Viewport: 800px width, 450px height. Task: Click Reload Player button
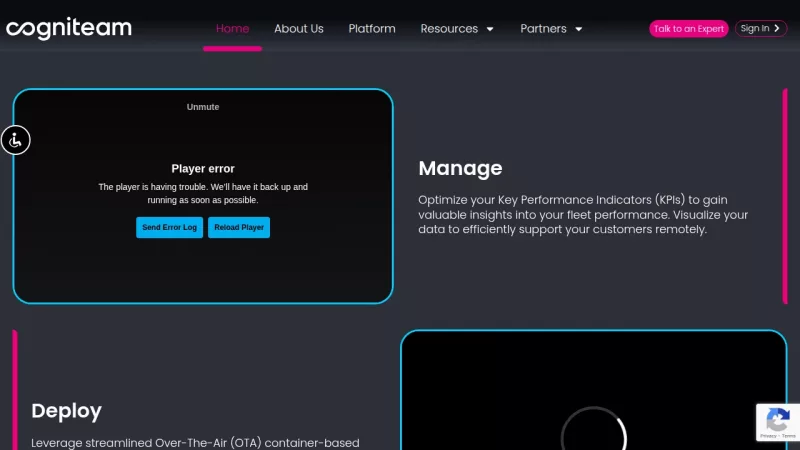point(239,228)
